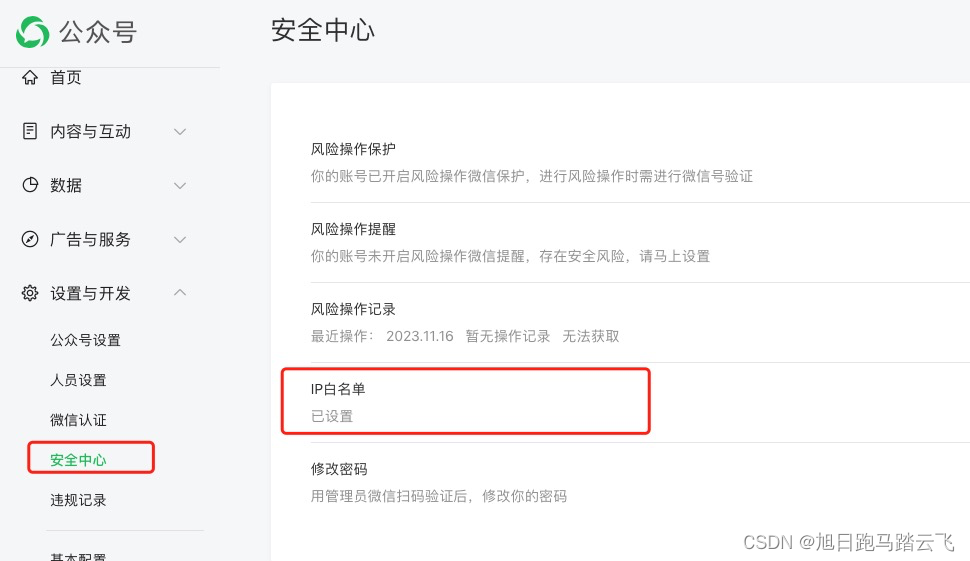Select 安全中心 menu item
The height and width of the screenshot is (561, 970).
78,460
